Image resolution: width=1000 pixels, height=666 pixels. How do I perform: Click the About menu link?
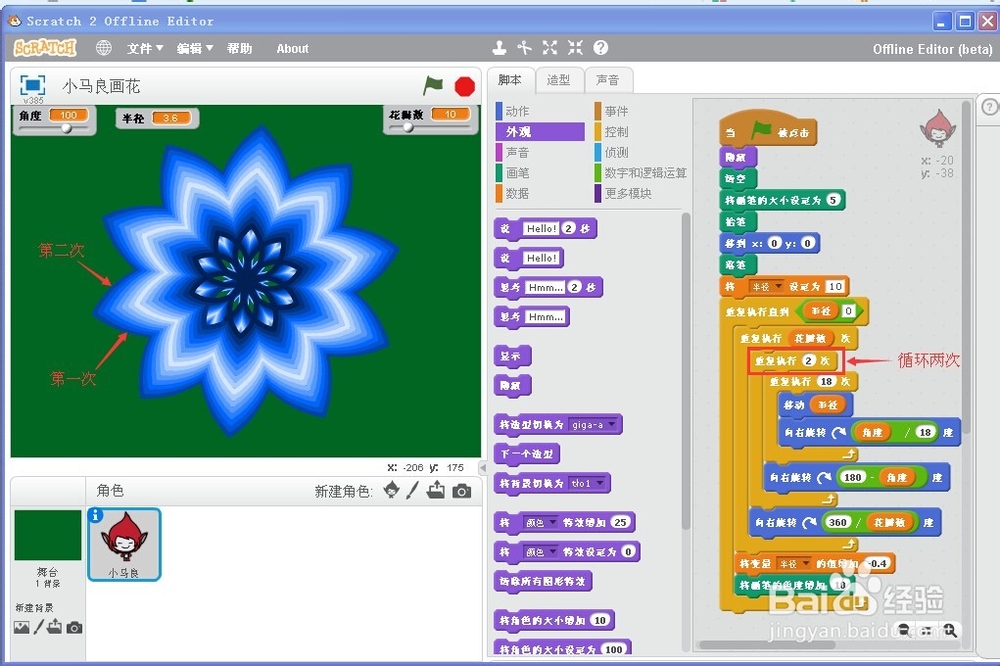292,48
